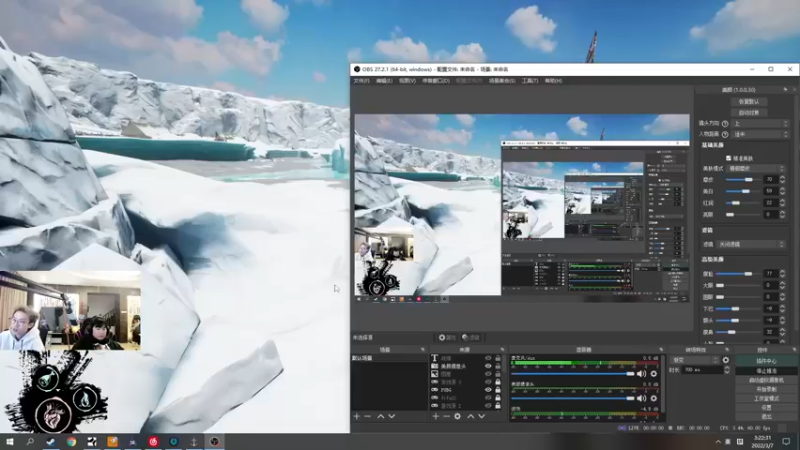The width and height of the screenshot is (800, 450).
Task: Open the 工具(T) menu
Action: [x=530, y=81]
